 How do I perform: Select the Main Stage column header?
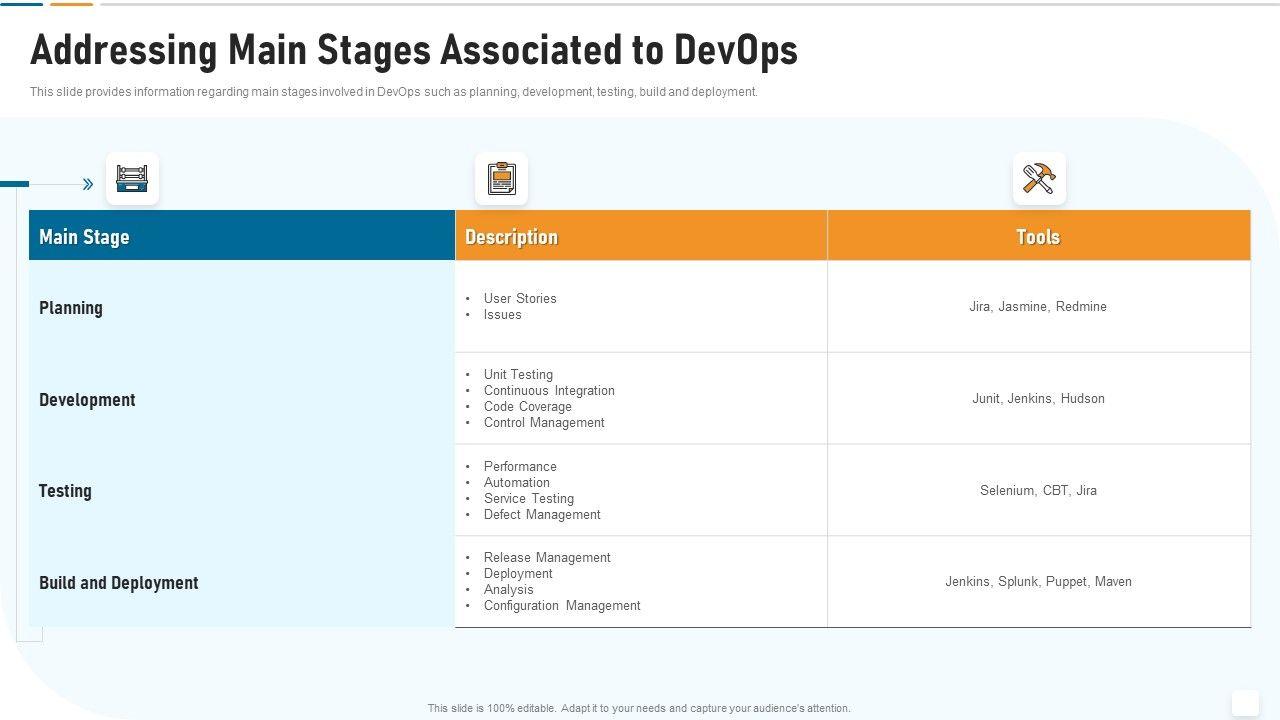coord(84,237)
